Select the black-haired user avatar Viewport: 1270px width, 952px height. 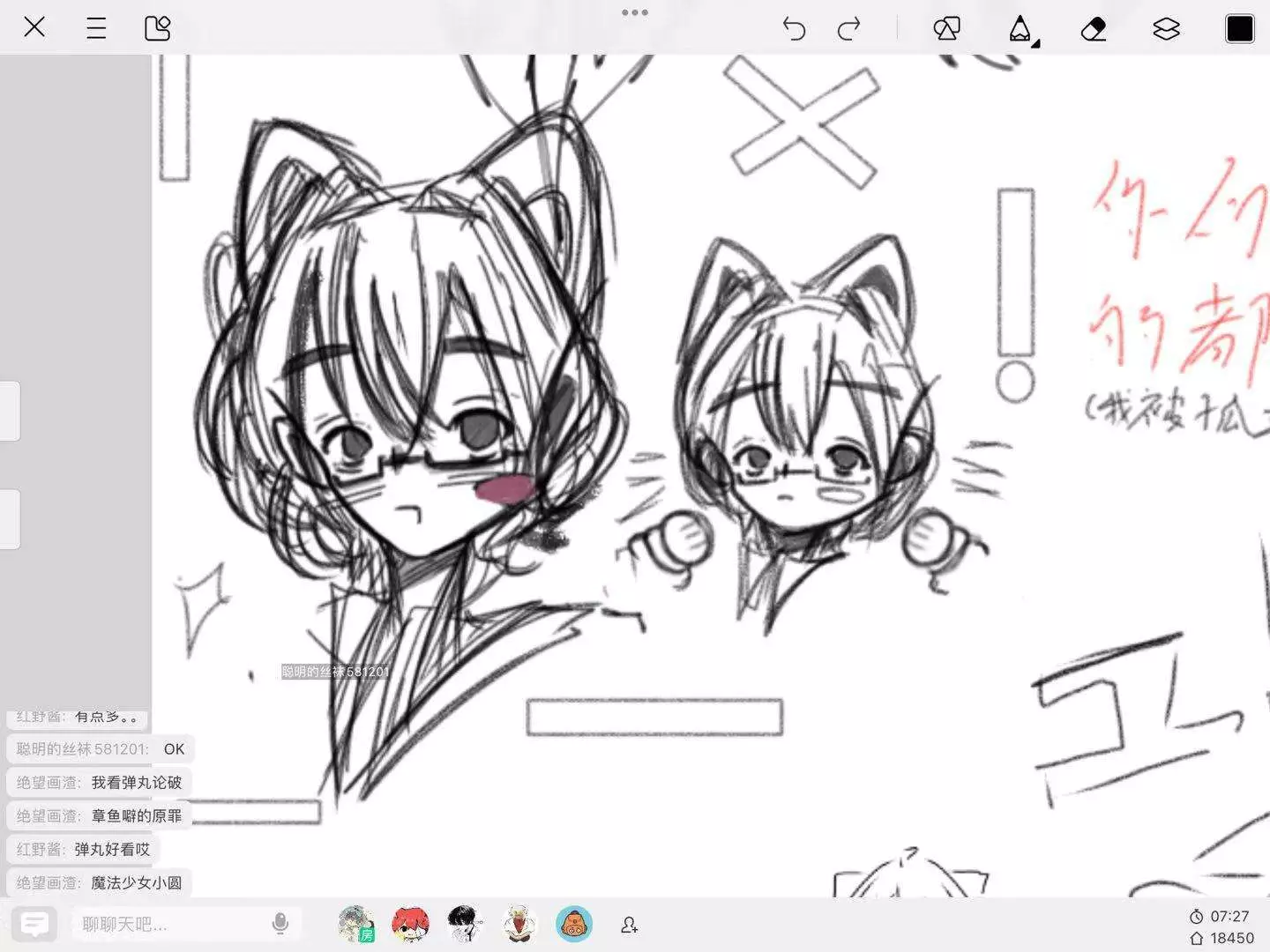[x=465, y=924]
